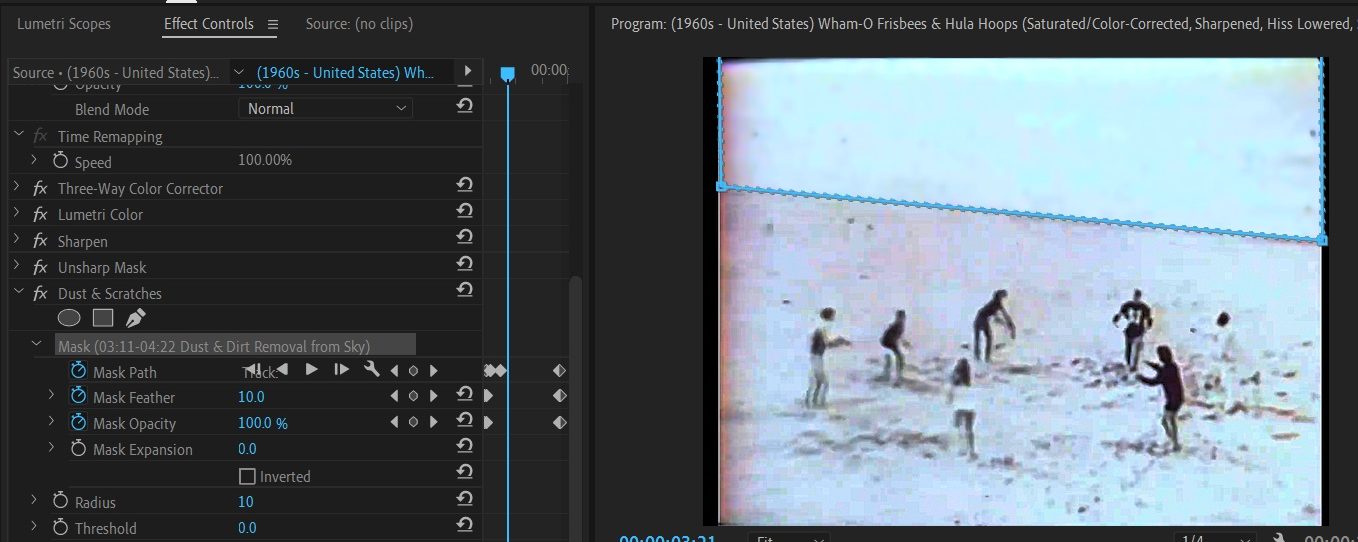This screenshot has width=1358, height=542.
Task: Click the arrow button beside the clip name
Action: pos(467,71)
